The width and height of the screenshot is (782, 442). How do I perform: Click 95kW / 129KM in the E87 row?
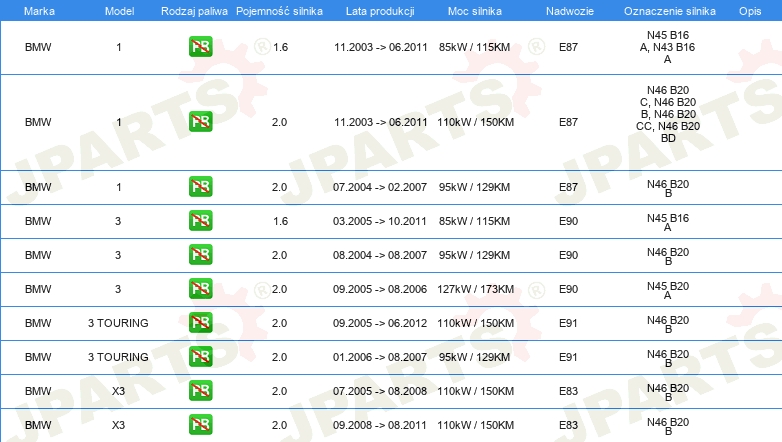(474, 187)
